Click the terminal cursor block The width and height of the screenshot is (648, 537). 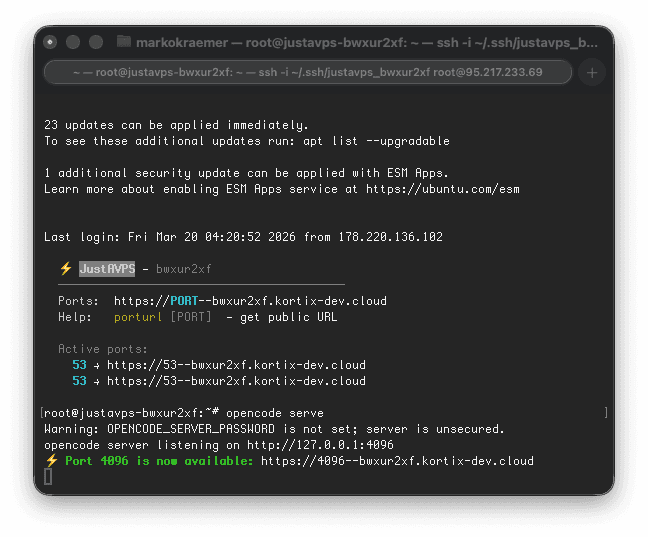(48, 476)
